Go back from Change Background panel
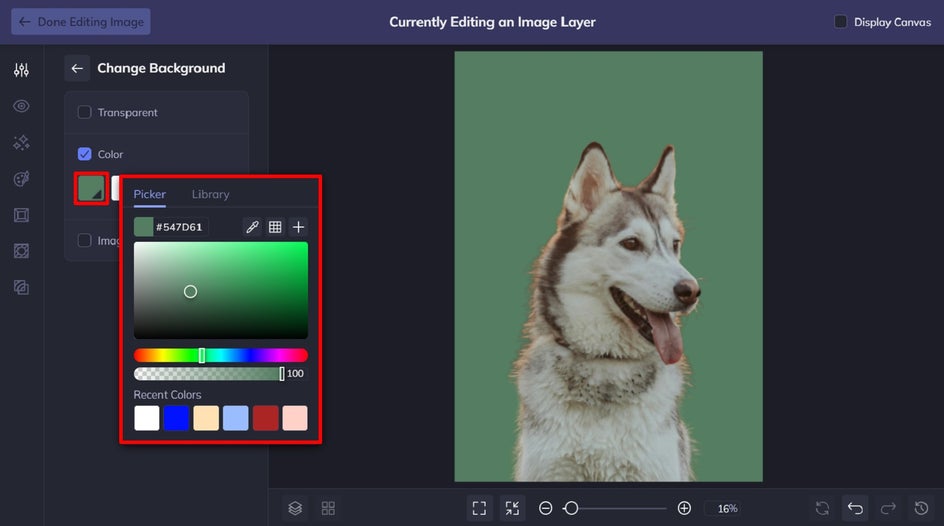The width and height of the screenshot is (944, 526). tap(77, 68)
